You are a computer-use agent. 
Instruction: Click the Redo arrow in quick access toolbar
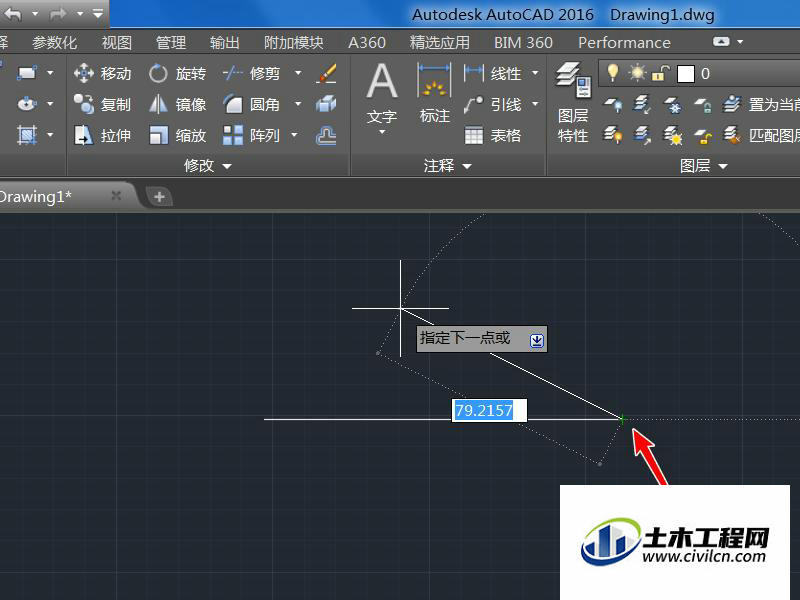pyautogui.click(x=58, y=14)
